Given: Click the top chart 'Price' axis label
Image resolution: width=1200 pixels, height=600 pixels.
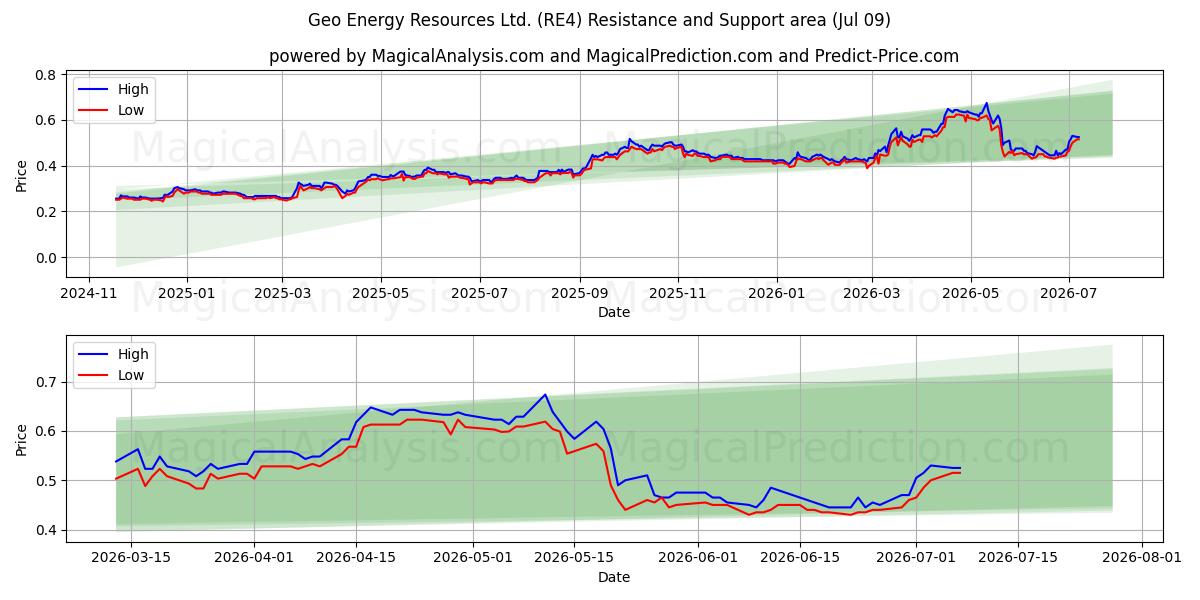Looking at the screenshot, I should 22,174.
